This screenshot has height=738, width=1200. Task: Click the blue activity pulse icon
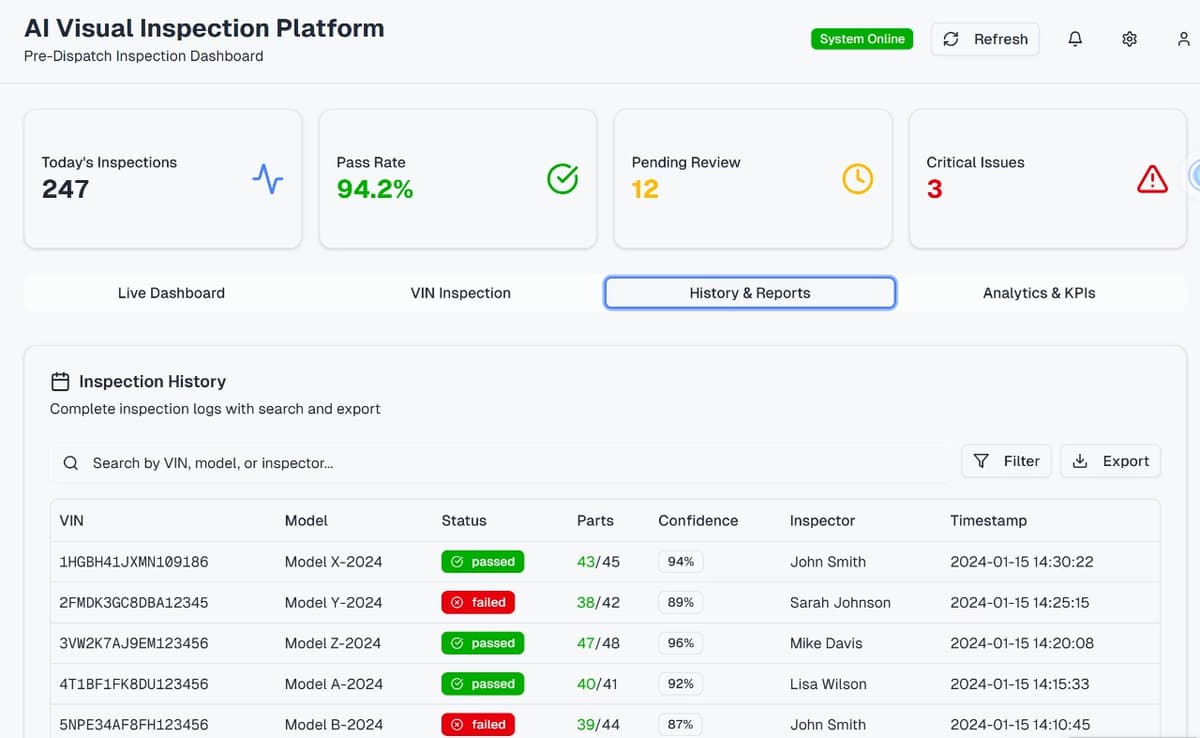point(267,179)
